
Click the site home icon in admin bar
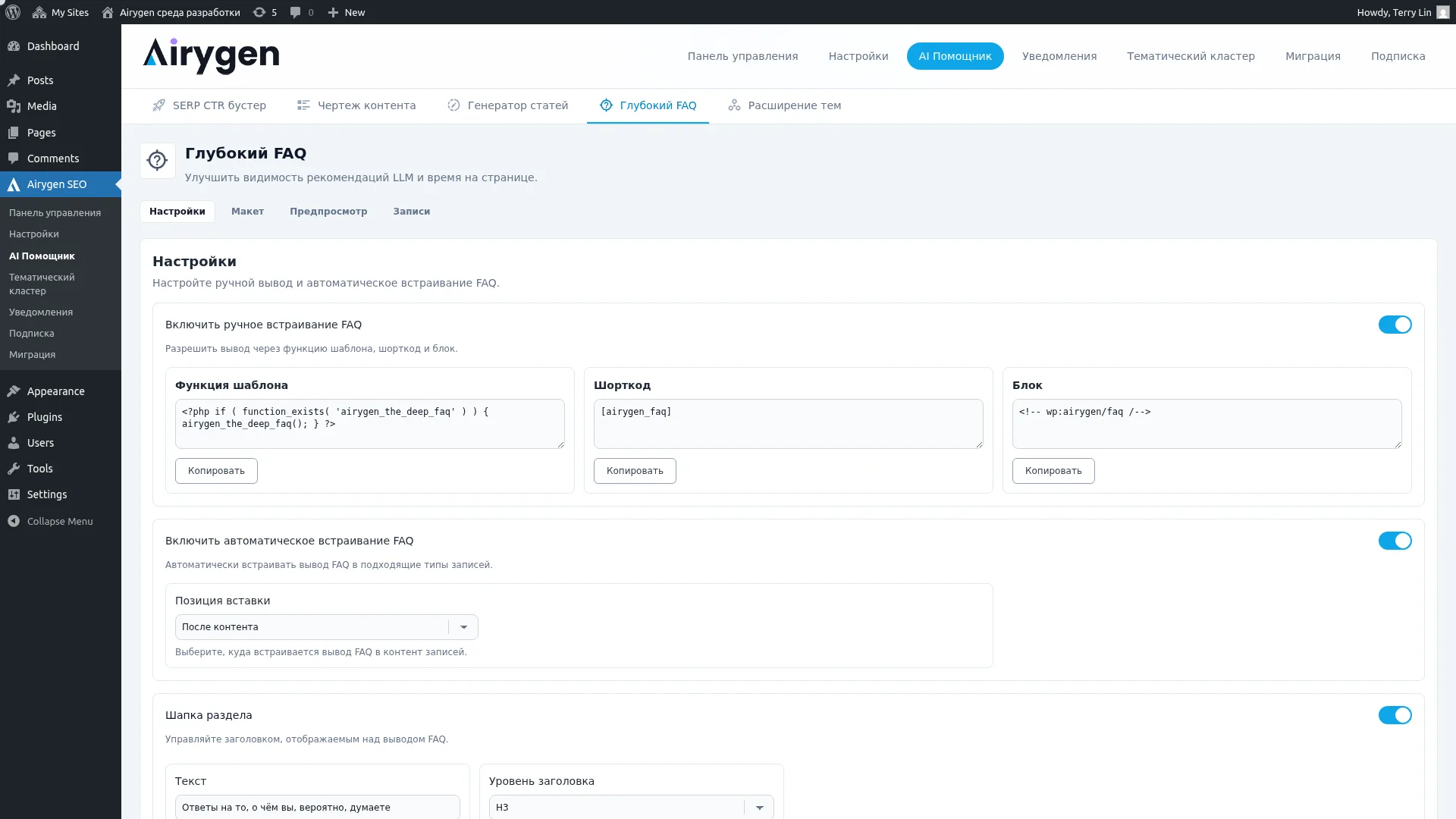[x=108, y=12]
